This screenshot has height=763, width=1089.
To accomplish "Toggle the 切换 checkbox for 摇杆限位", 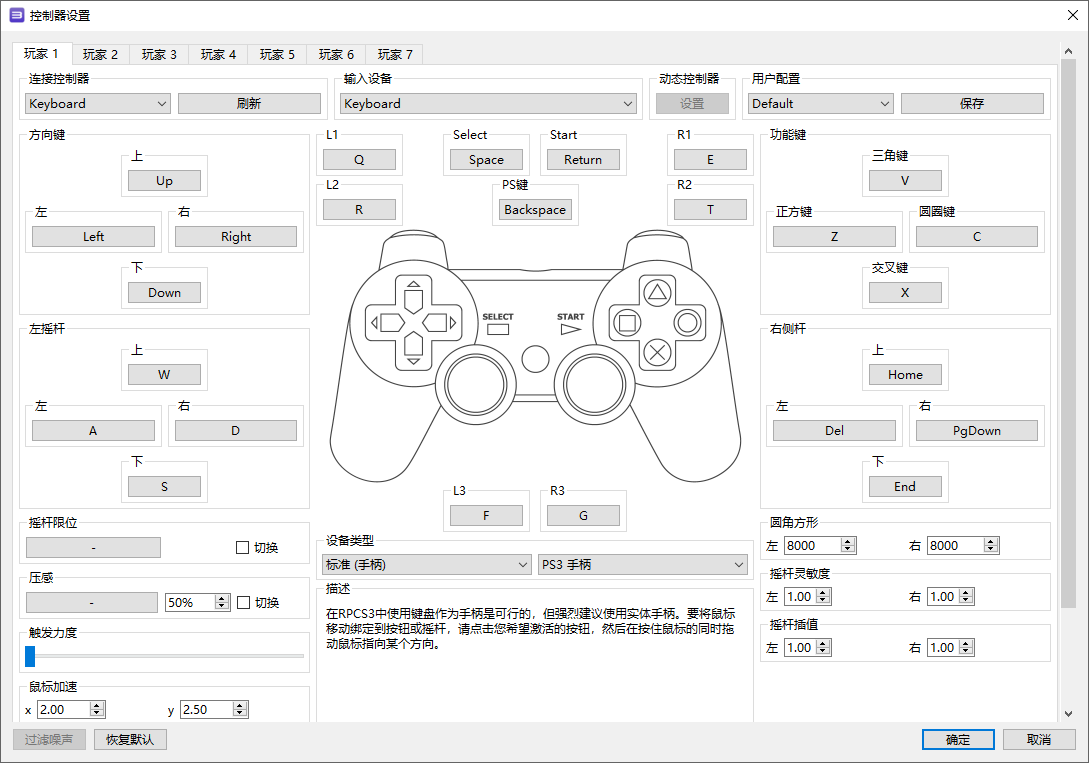I will pyautogui.click(x=242, y=548).
